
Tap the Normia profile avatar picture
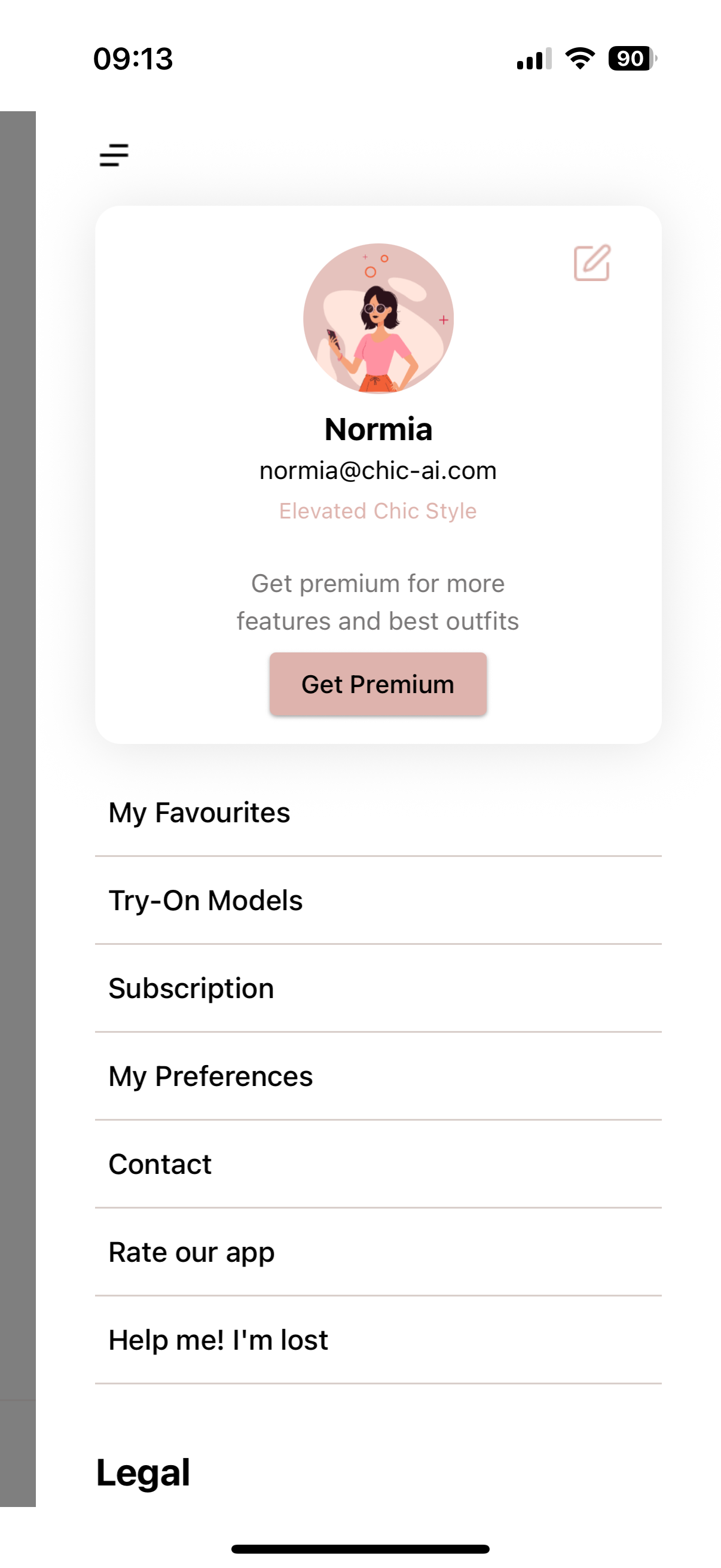(x=378, y=318)
